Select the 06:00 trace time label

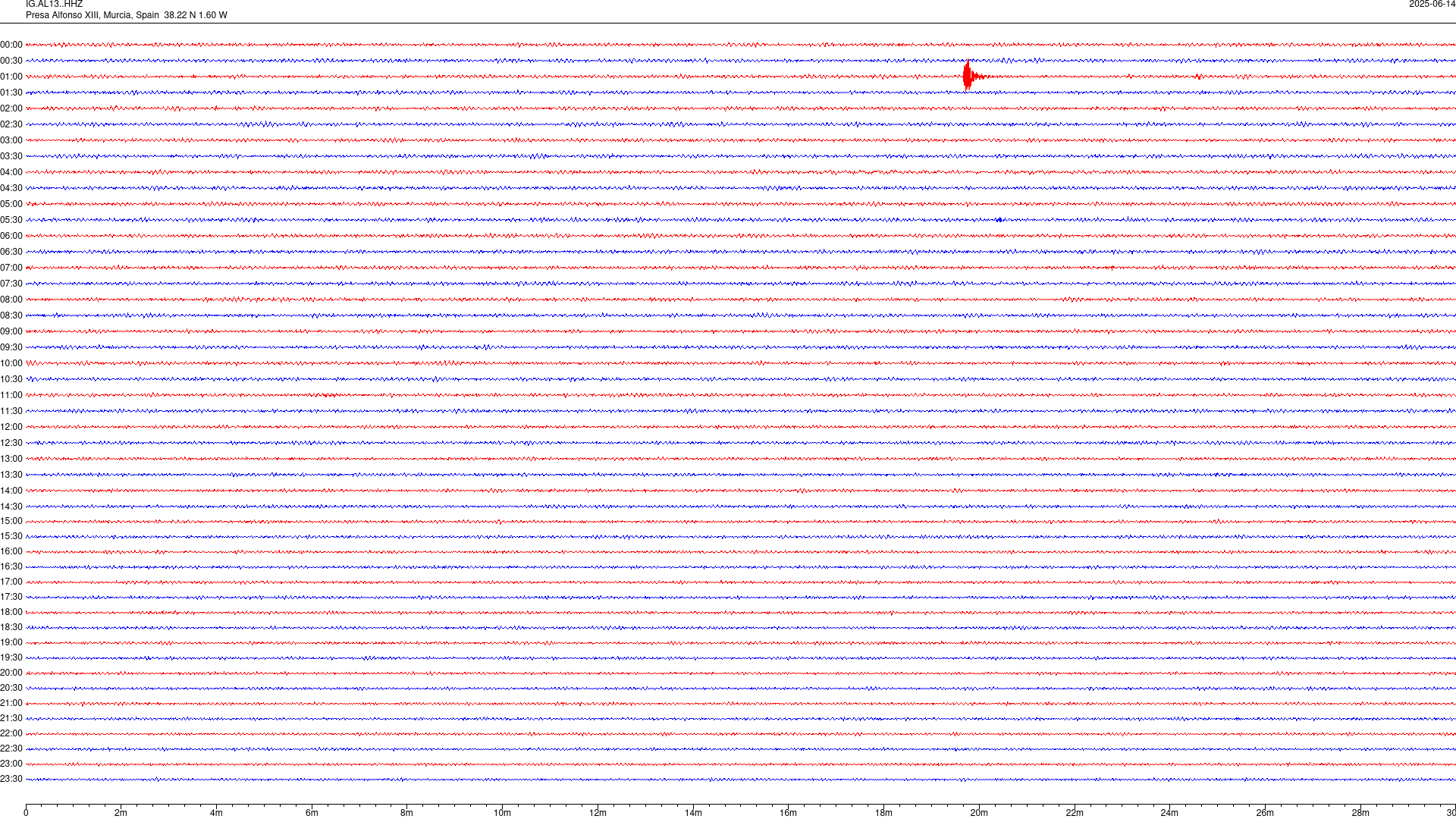(11, 236)
